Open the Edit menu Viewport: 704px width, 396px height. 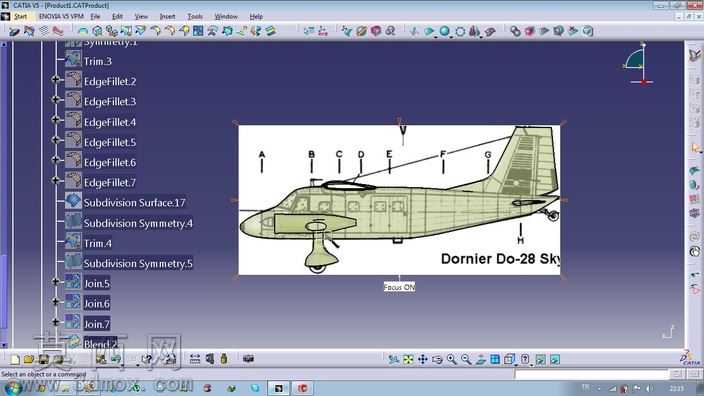(x=117, y=16)
